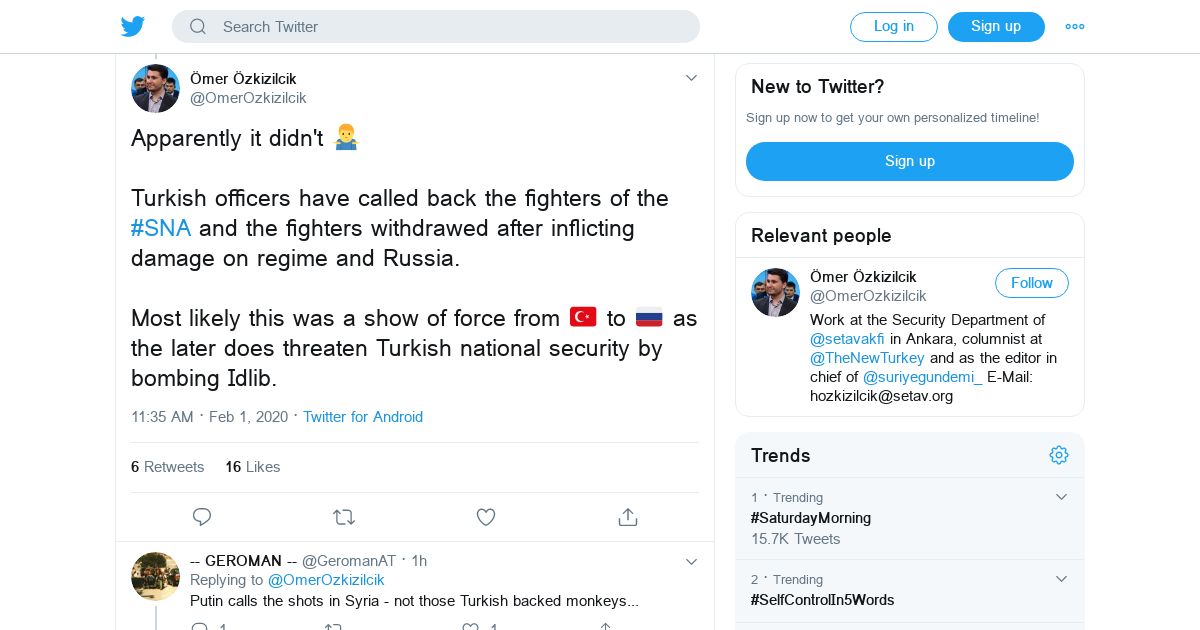This screenshot has width=1200, height=630.
Task: Open Trends settings gear
Action: (1059, 455)
